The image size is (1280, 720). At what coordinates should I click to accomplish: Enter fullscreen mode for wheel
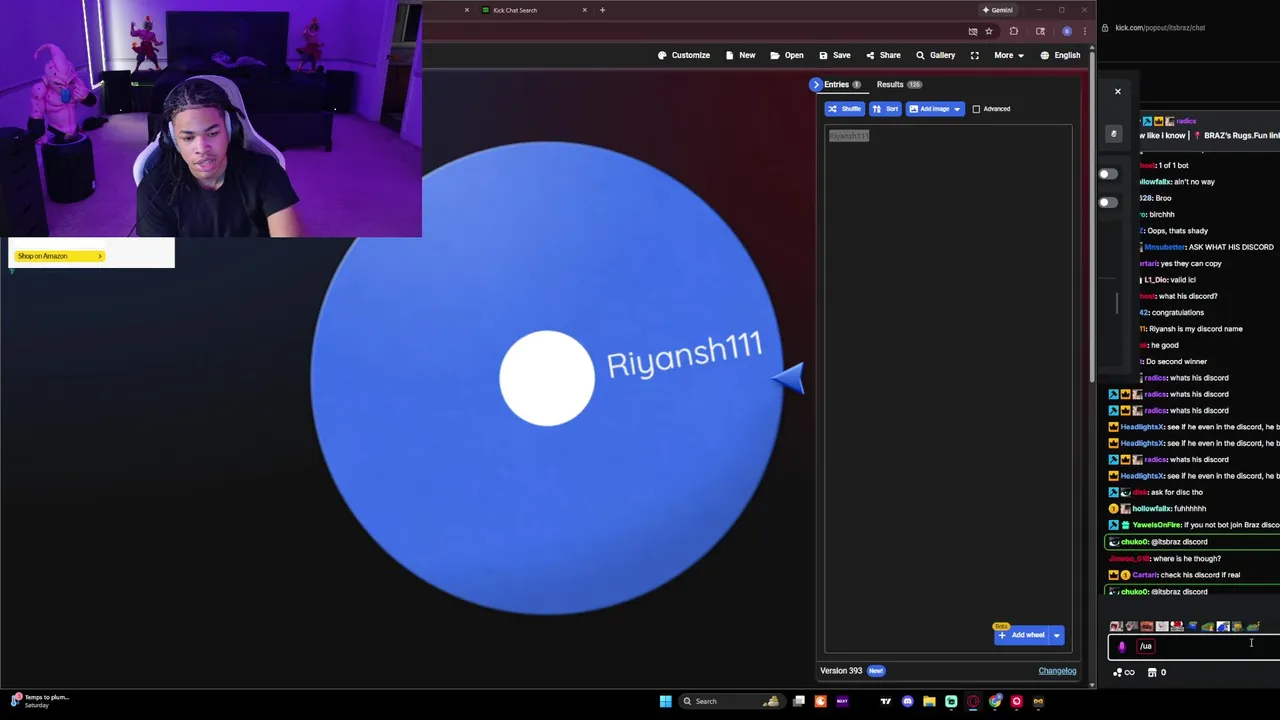click(x=975, y=55)
